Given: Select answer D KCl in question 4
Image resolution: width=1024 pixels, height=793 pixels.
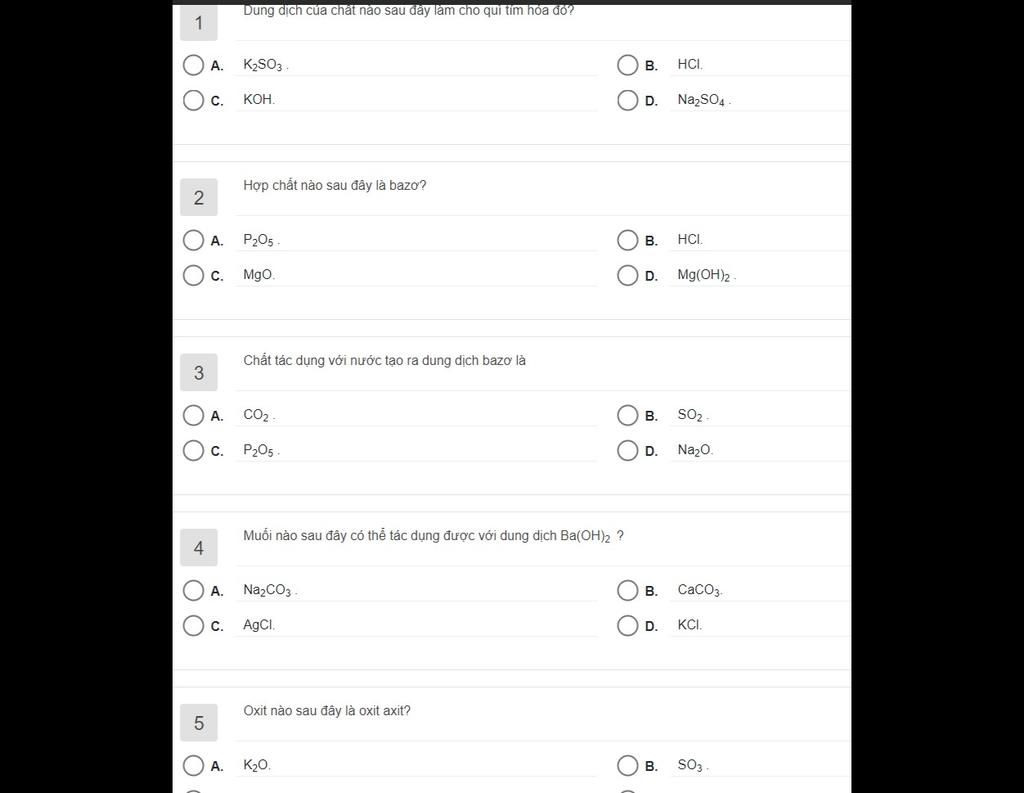Looking at the screenshot, I should click(x=628, y=626).
